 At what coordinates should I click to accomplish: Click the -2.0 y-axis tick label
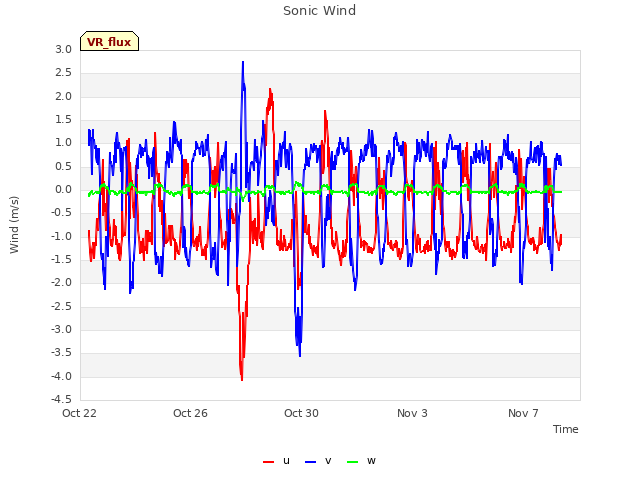click(61, 282)
